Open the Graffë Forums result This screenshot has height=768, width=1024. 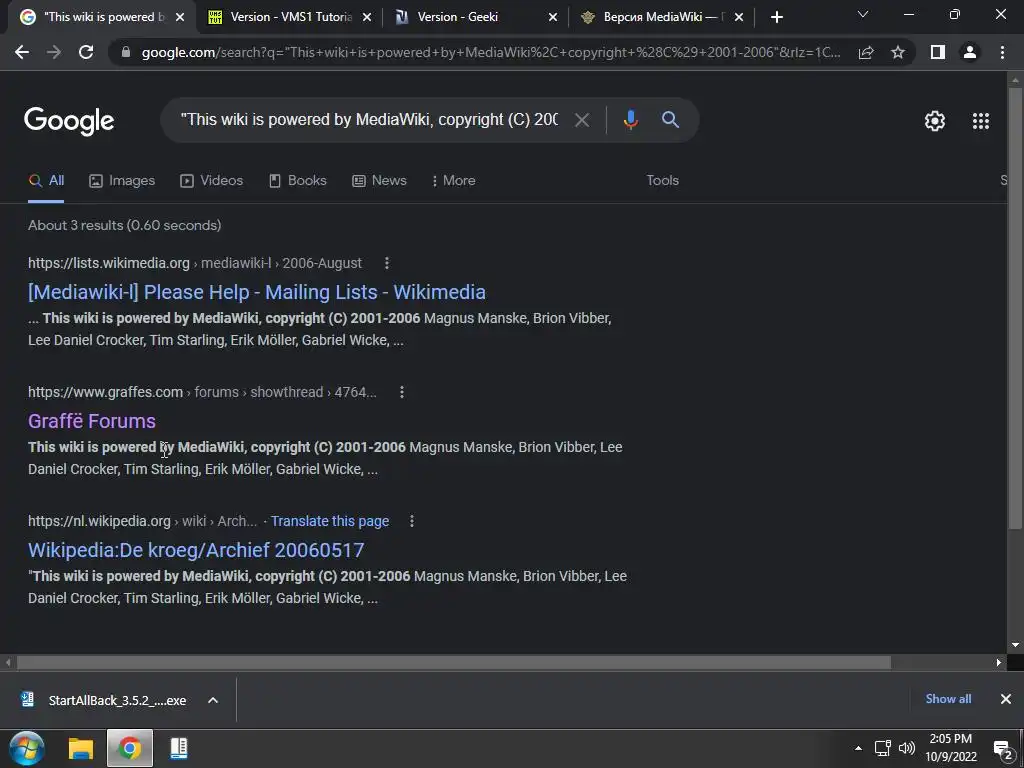tap(92, 421)
